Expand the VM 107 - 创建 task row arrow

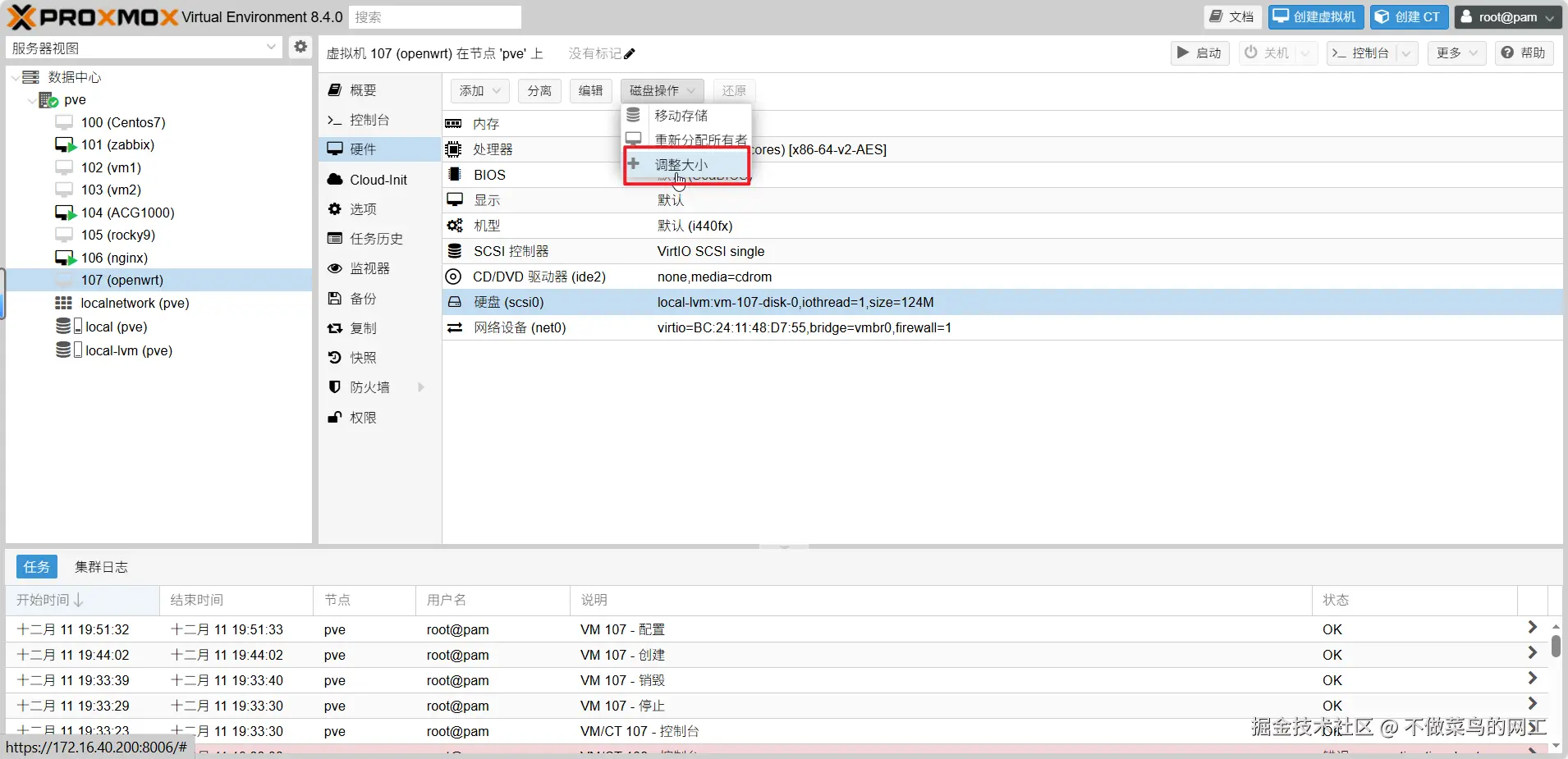pyautogui.click(x=1533, y=653)
